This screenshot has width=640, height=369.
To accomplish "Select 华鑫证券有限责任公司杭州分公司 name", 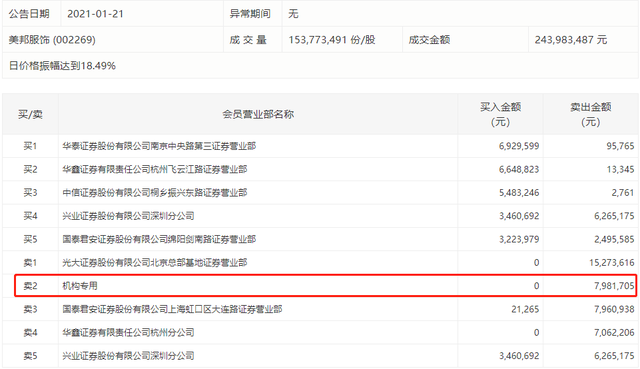I will click(128, 333).
